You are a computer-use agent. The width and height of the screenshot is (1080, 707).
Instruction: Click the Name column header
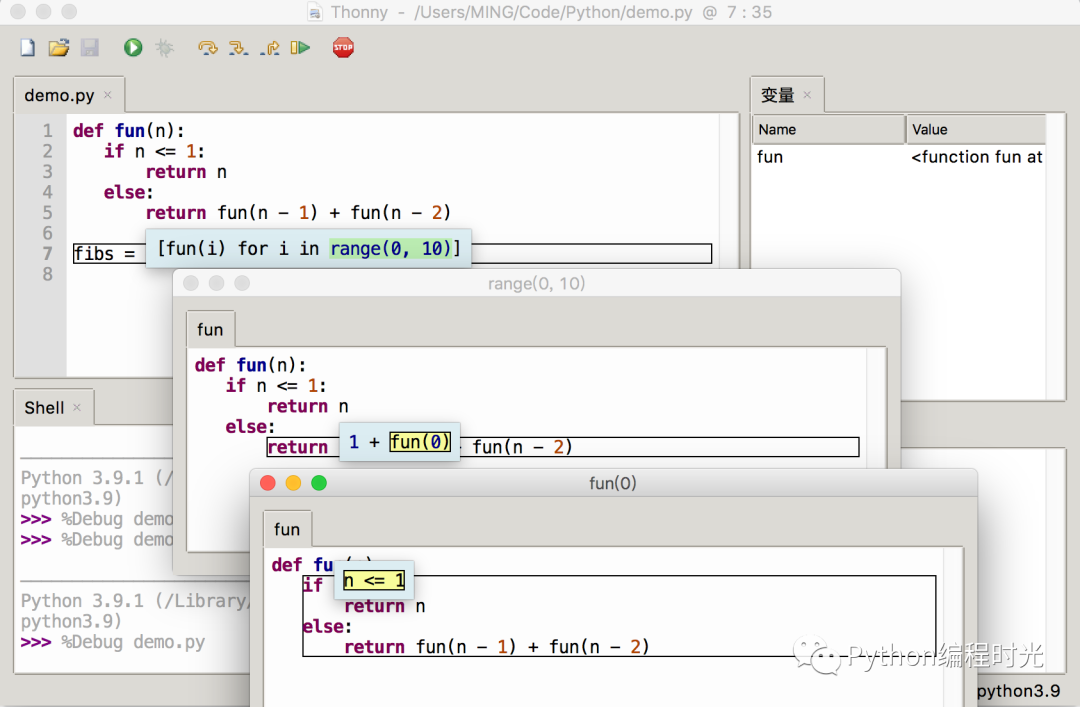pos(829,130)
